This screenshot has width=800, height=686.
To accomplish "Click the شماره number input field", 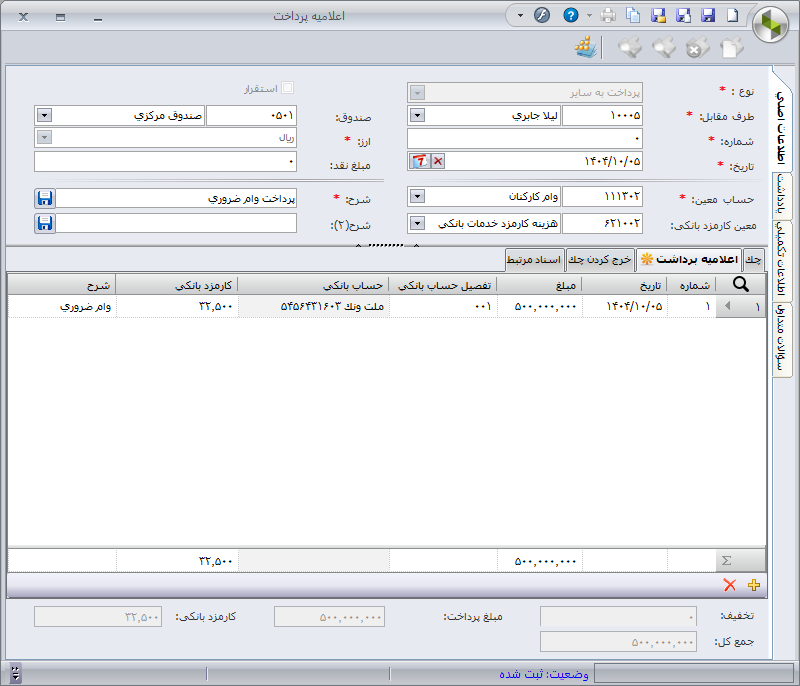I will pyautogui.click(x=525, y=138).
